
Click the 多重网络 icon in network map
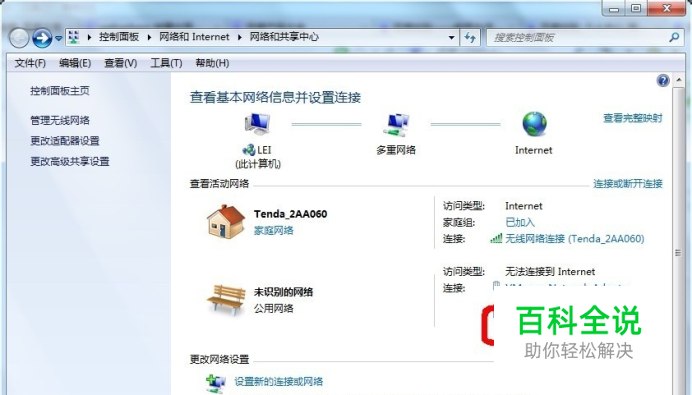pos(396,124)
